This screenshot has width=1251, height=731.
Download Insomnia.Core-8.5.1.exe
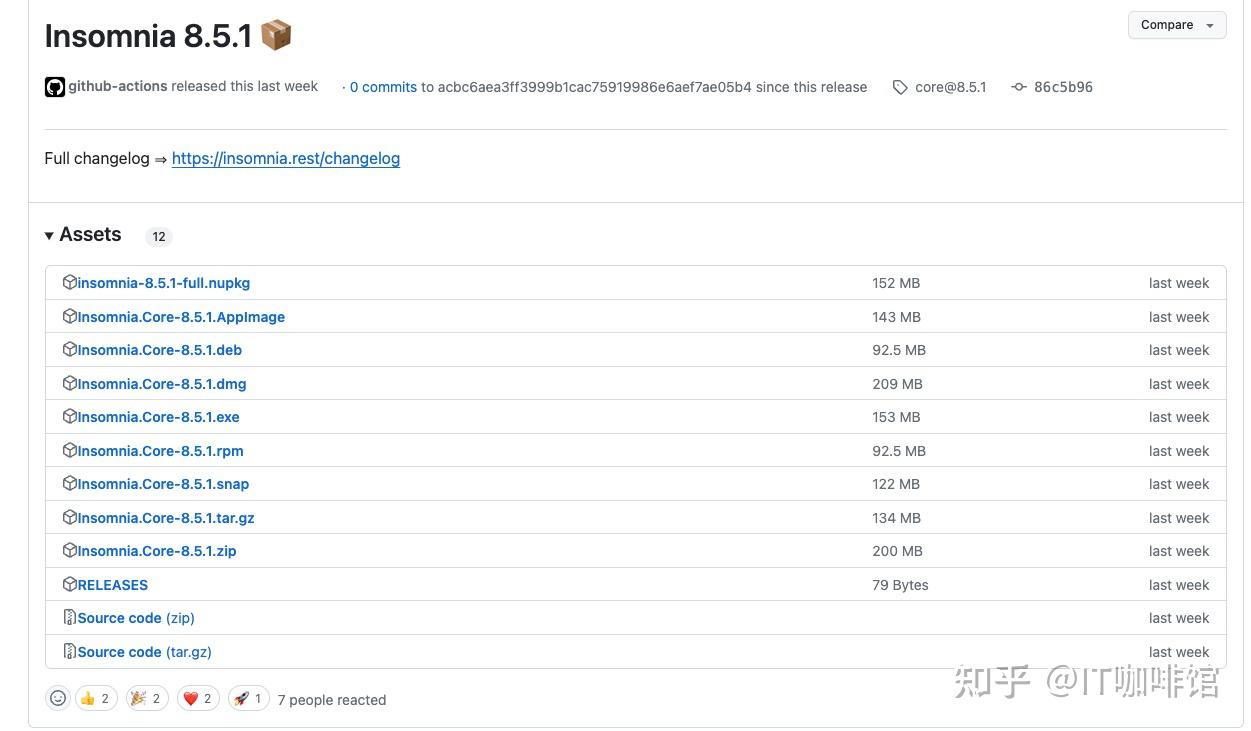[x=158, y=417]
